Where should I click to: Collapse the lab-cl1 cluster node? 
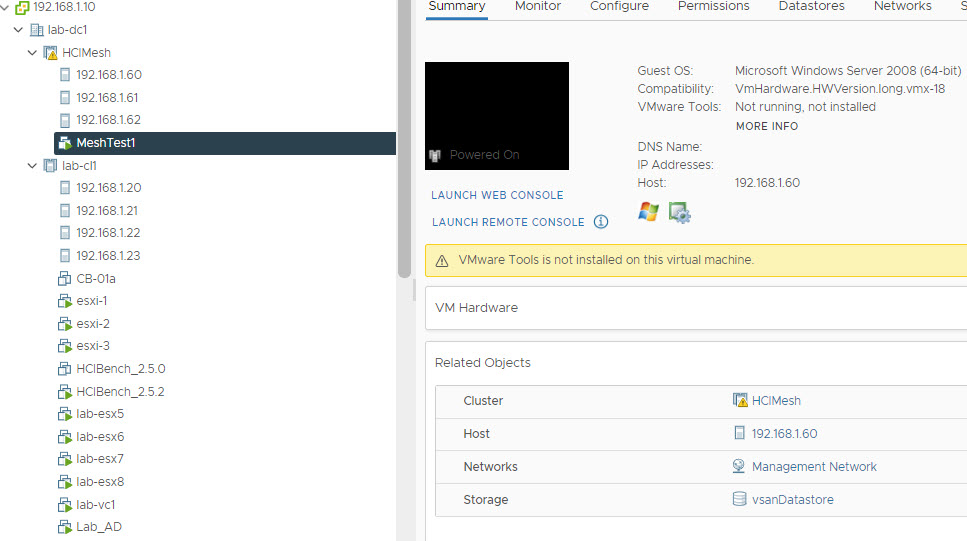click(x=32, y=166)
